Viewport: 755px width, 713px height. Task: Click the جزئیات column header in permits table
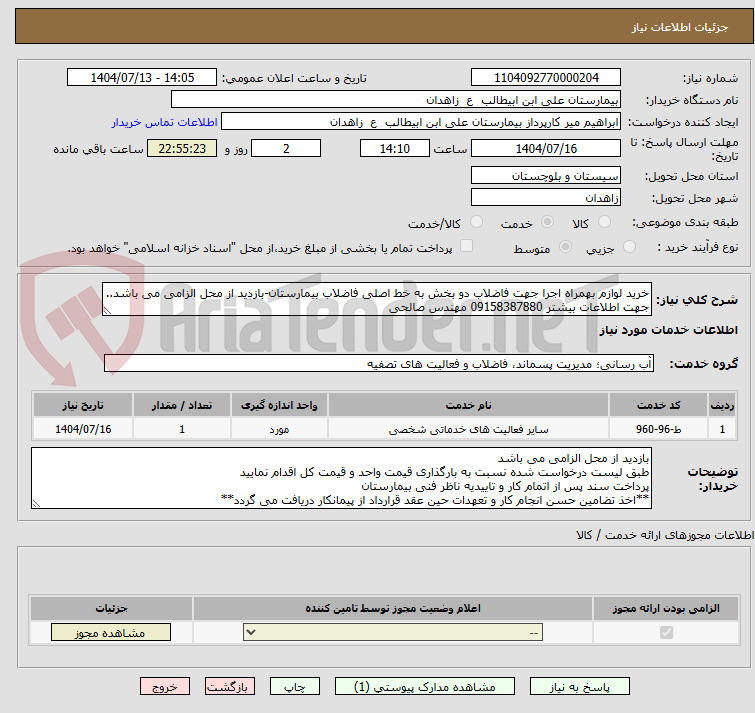(111, 609)
